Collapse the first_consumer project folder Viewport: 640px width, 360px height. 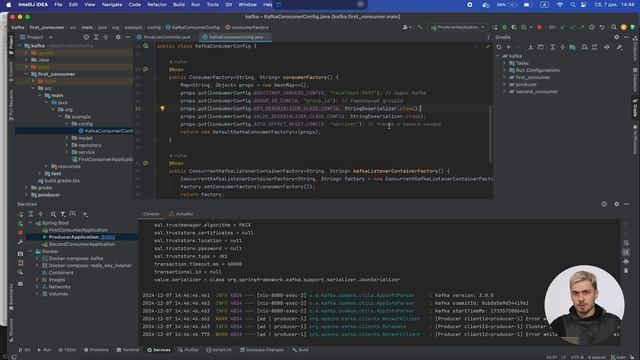click(27, 74)
